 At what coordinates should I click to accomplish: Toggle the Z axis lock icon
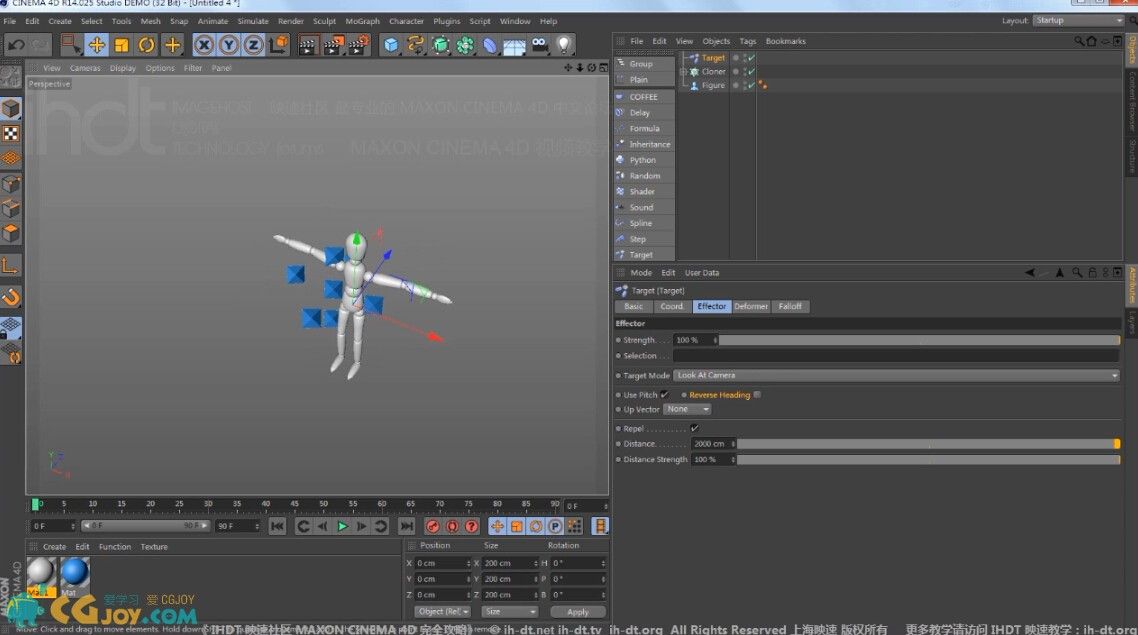coord(253,46)
